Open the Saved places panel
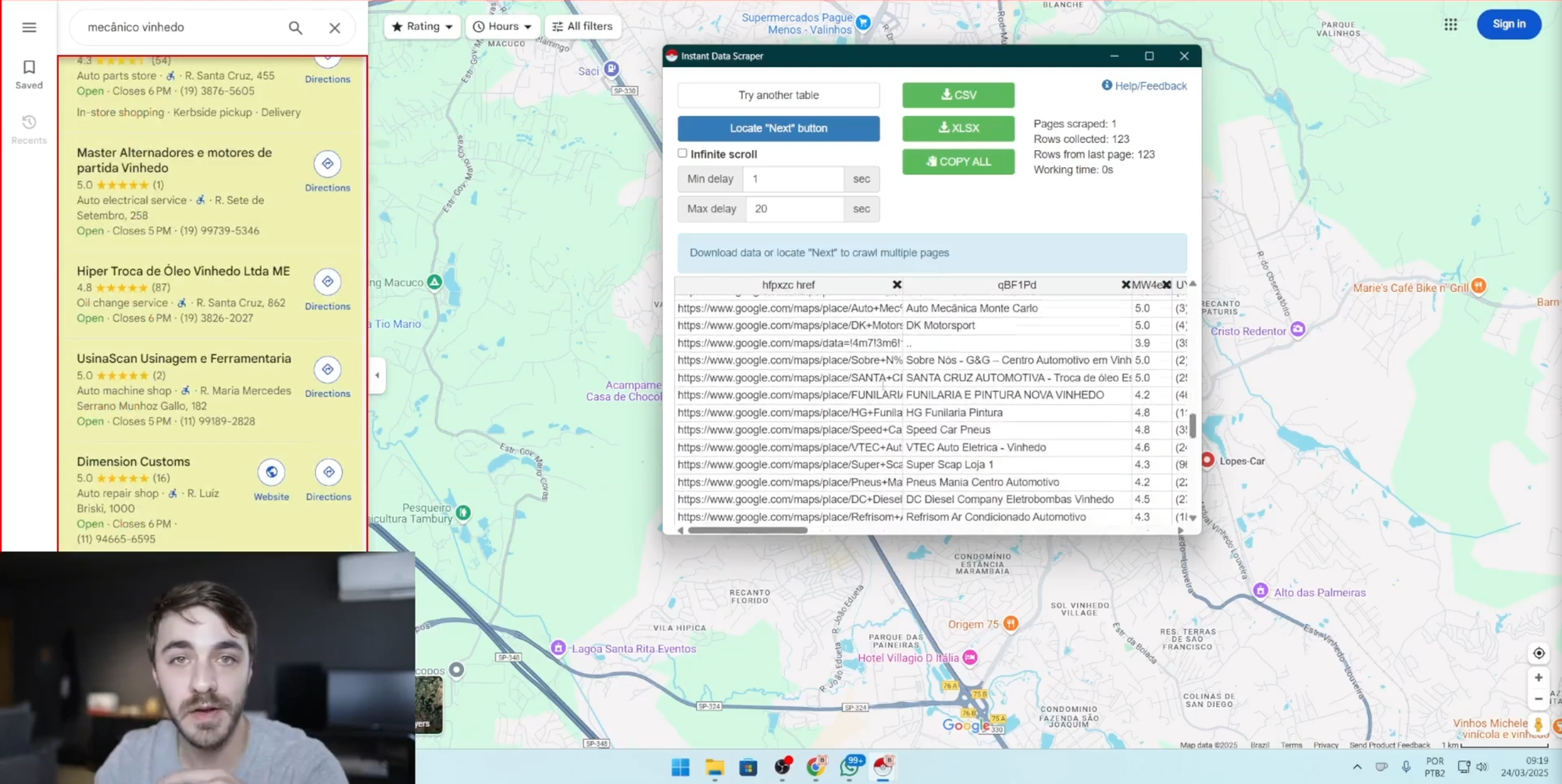The height and width of the screenshot is (784, 1562). point(29,75)
